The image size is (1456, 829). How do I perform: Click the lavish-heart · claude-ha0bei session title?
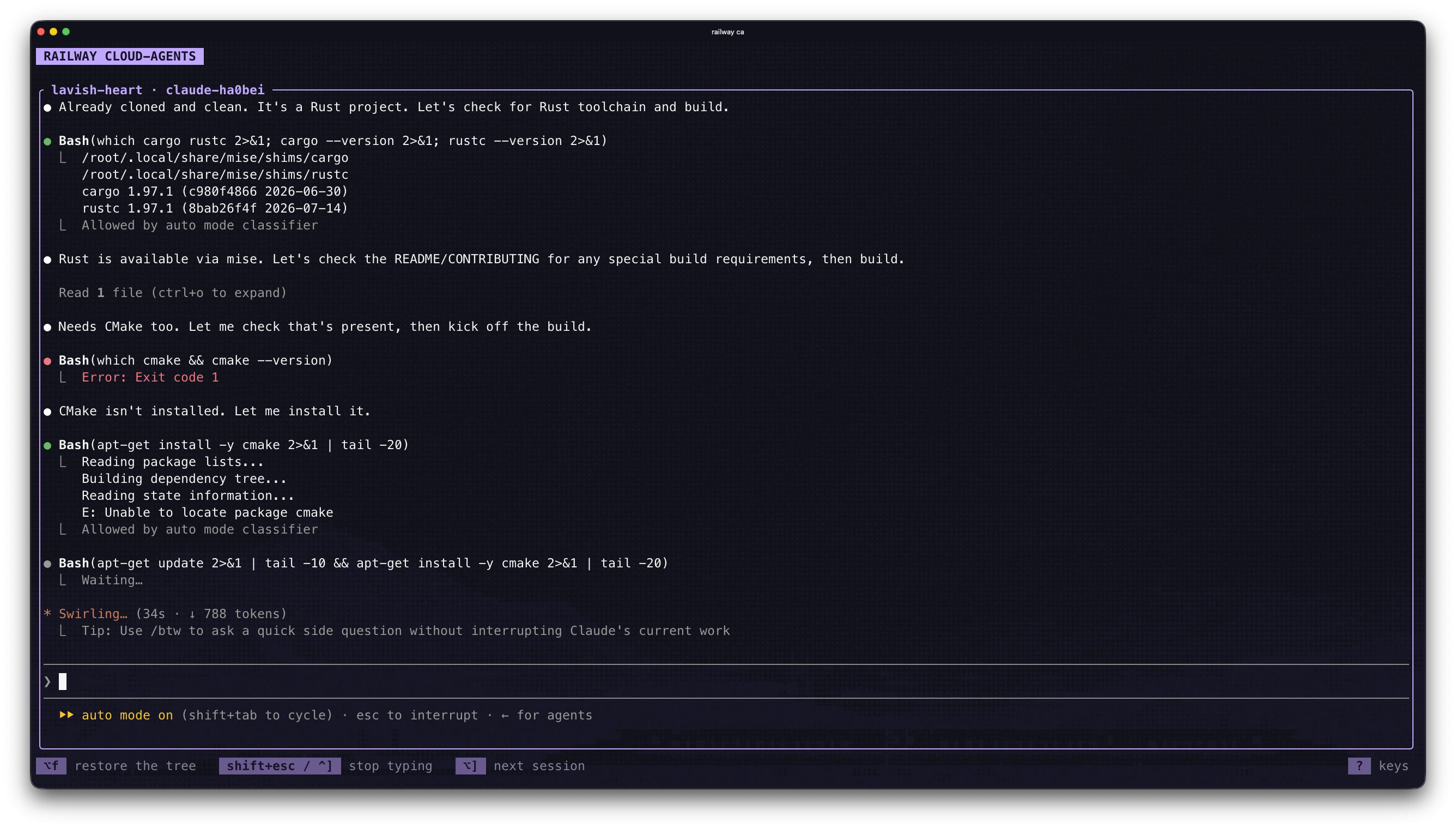(157, 90)
